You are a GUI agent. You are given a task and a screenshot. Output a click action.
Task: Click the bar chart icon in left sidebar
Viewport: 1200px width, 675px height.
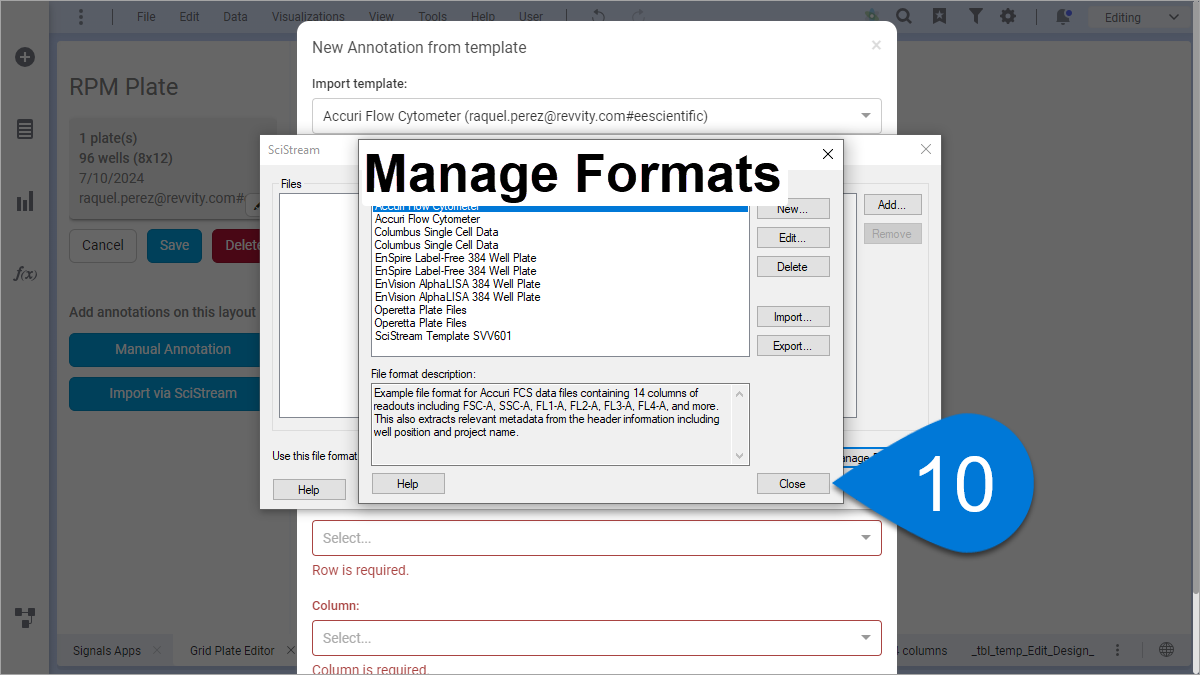point(25,201)
